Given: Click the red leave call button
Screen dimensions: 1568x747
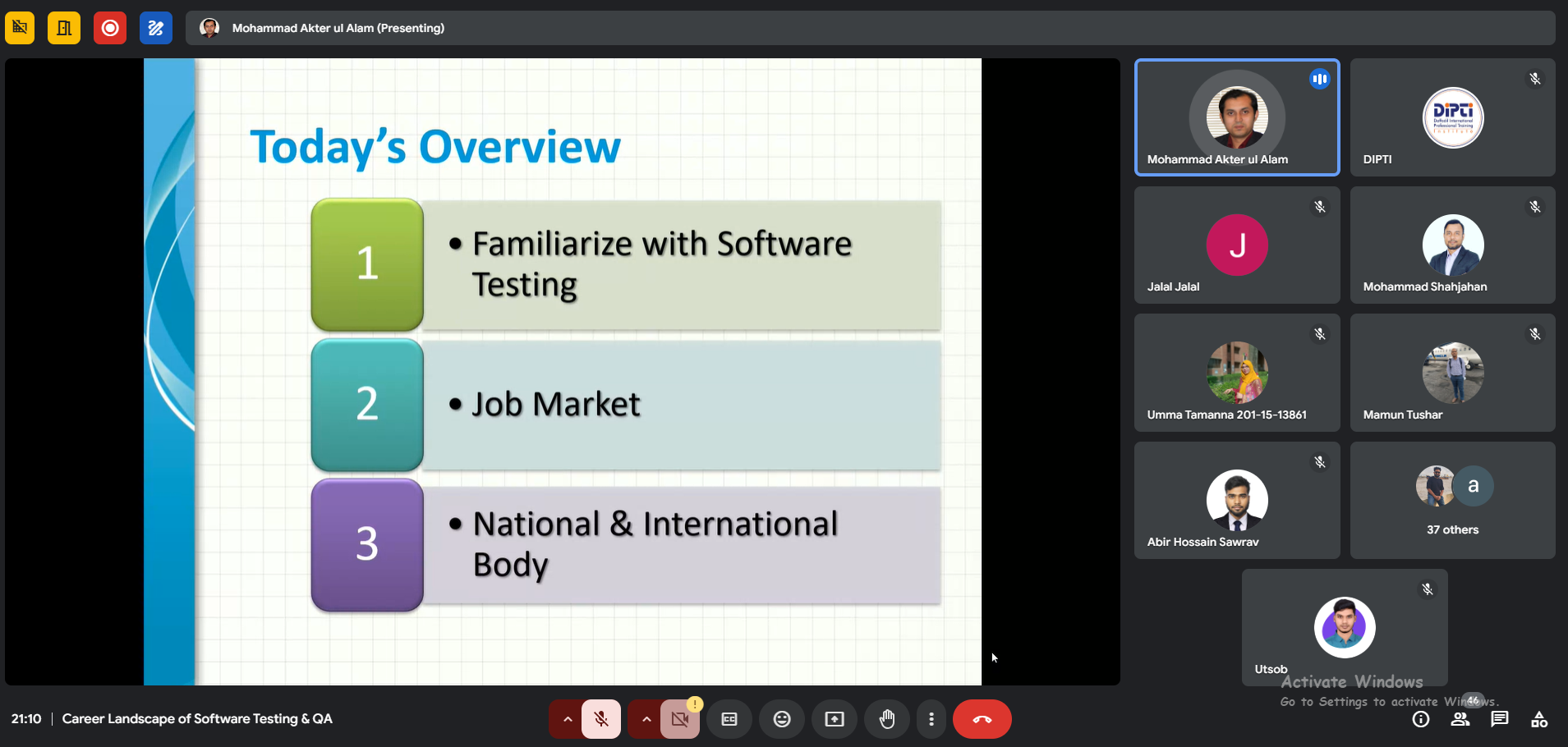Looking at the screenshot, I should (982, 719).
